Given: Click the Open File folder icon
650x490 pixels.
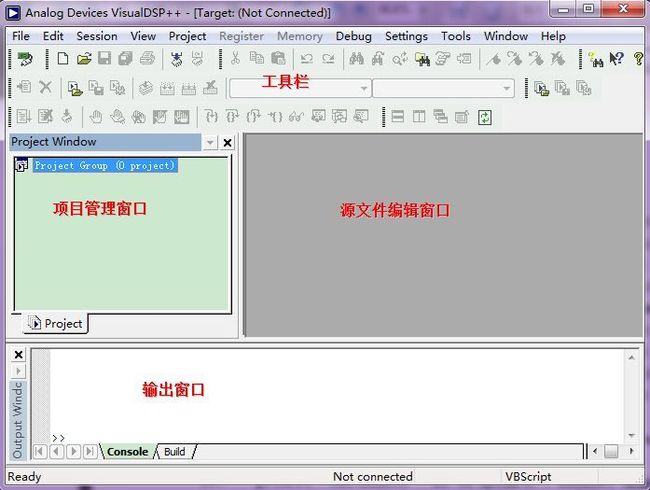Looking at the screenshot, I should pyautogui.click(x=84, y=58).
